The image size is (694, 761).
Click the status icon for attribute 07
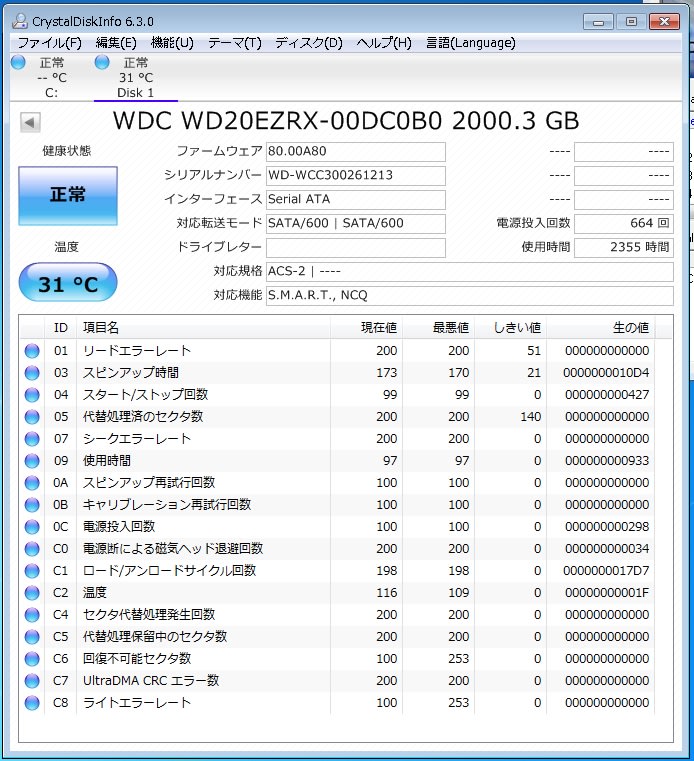tap(32, 439)
